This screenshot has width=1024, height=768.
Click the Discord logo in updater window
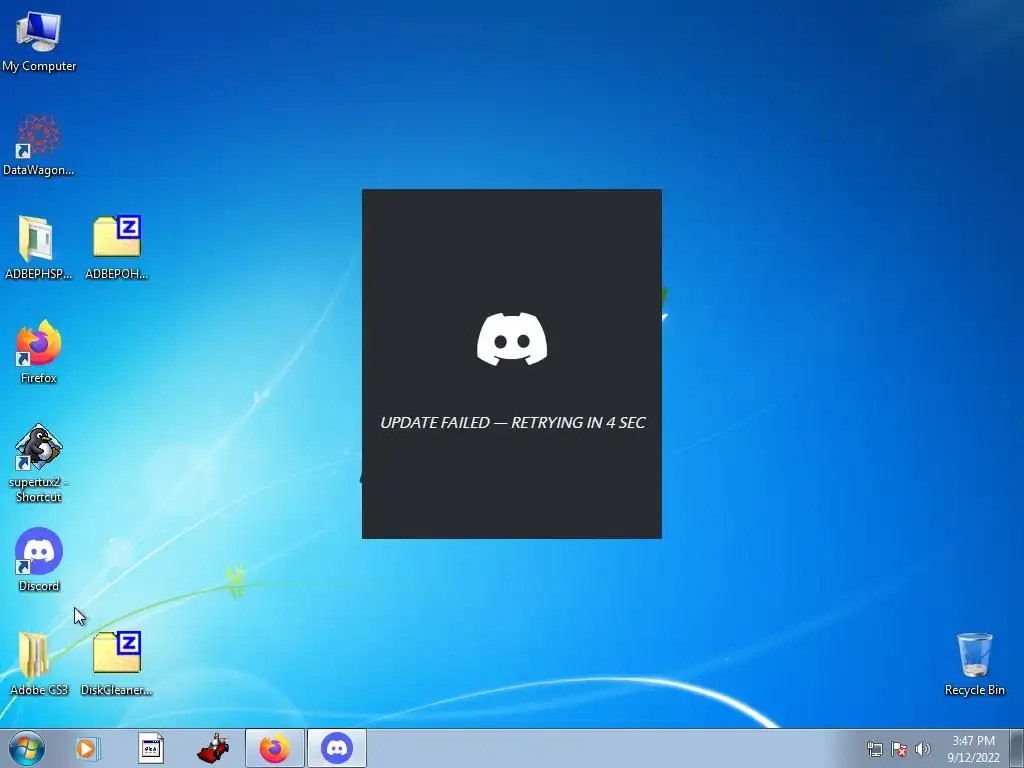coord(512,339)
